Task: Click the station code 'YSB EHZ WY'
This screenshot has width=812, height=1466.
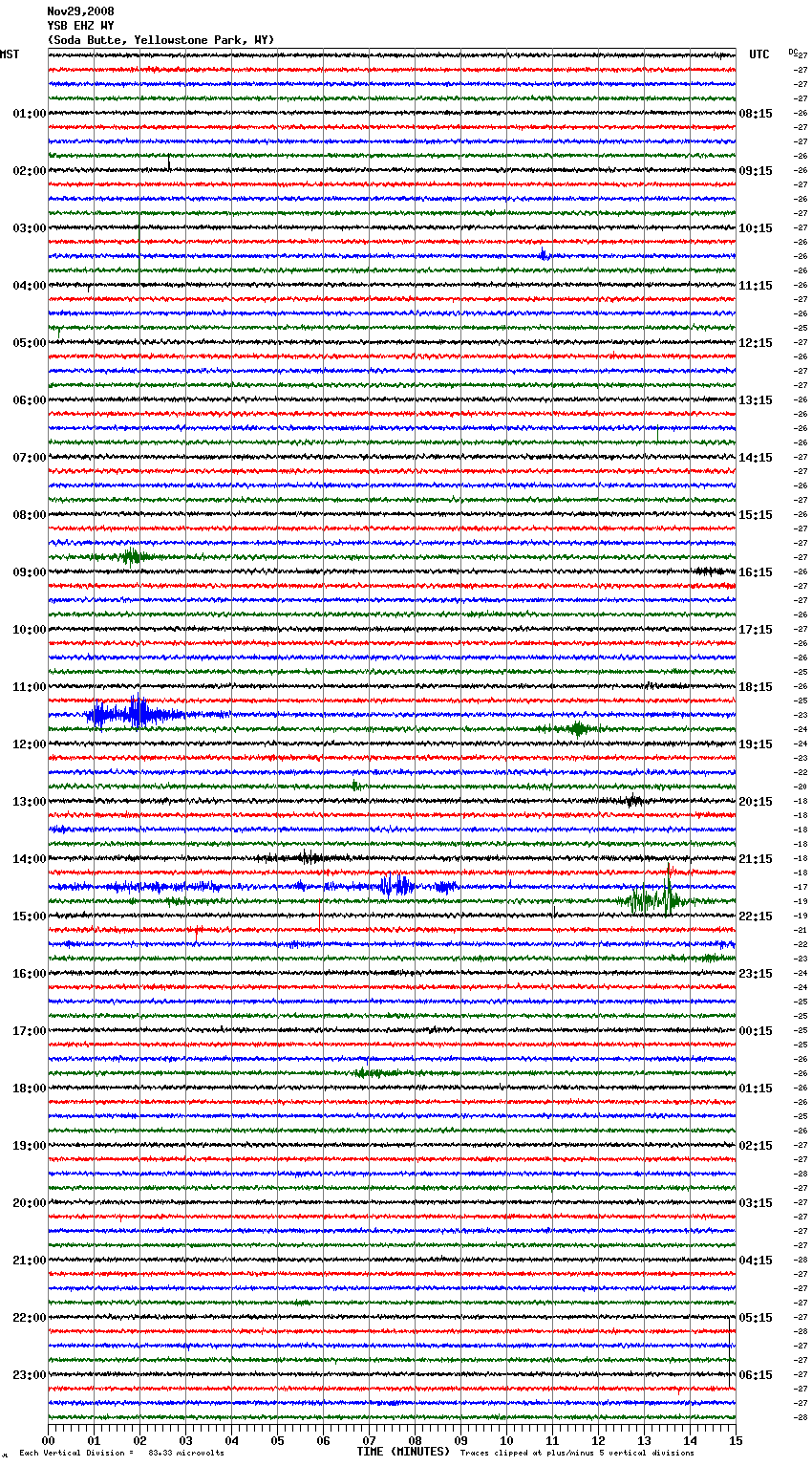Action: pos(80,26)
